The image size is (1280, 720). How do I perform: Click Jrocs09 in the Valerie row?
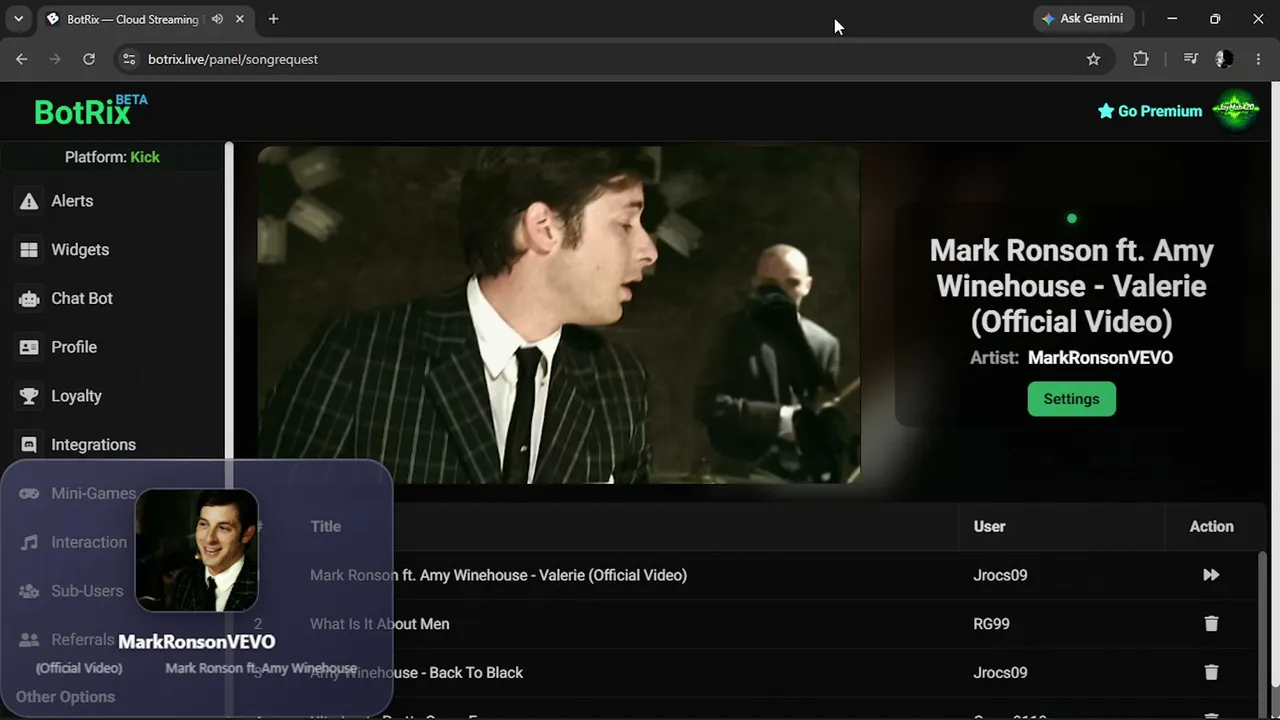1000,575
